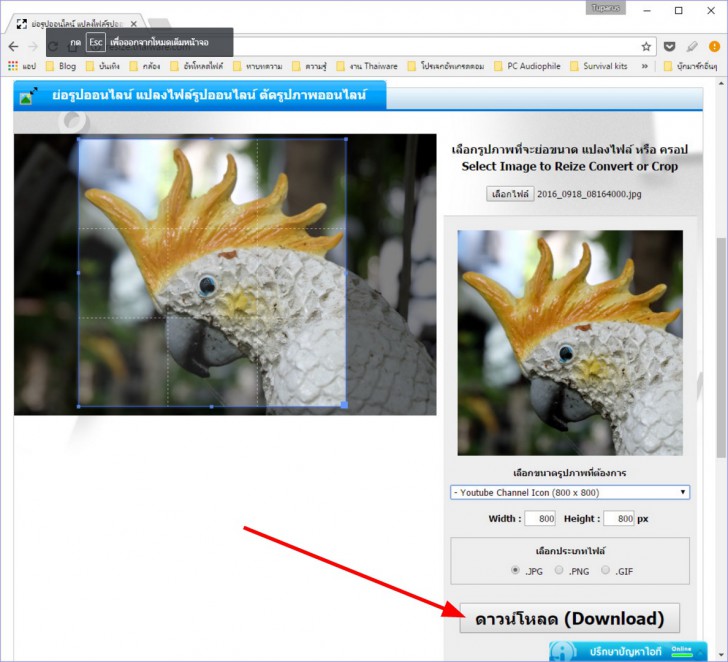
Task: Click the page vertical scrollbar thumb
Action: [x=721, y=347]
